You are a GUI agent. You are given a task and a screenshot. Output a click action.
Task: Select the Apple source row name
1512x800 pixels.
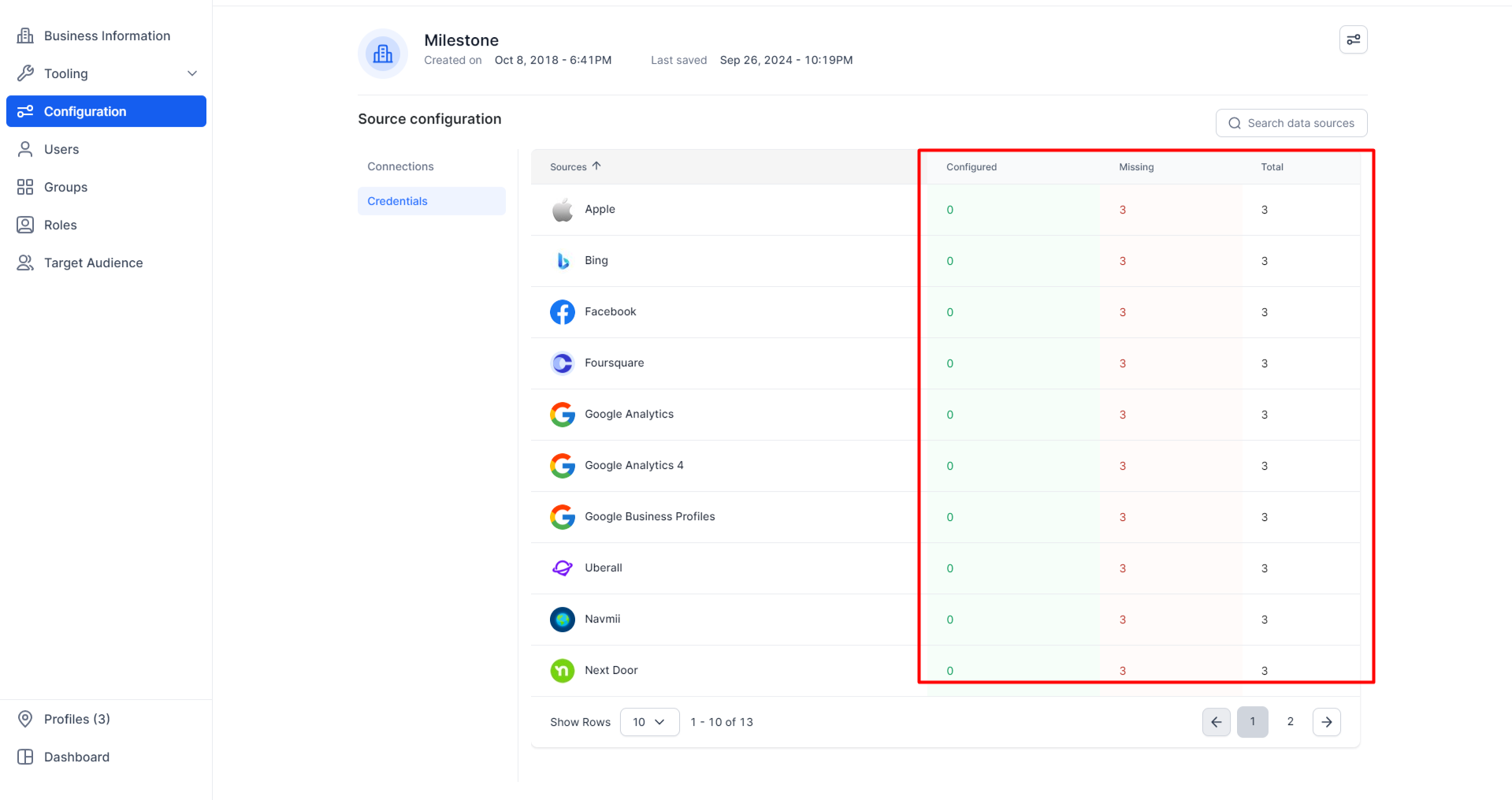[600, 209]
